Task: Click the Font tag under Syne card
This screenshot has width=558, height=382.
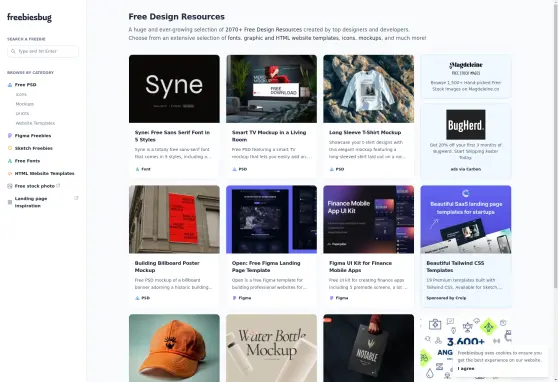Action: click(x=146, y=169)
